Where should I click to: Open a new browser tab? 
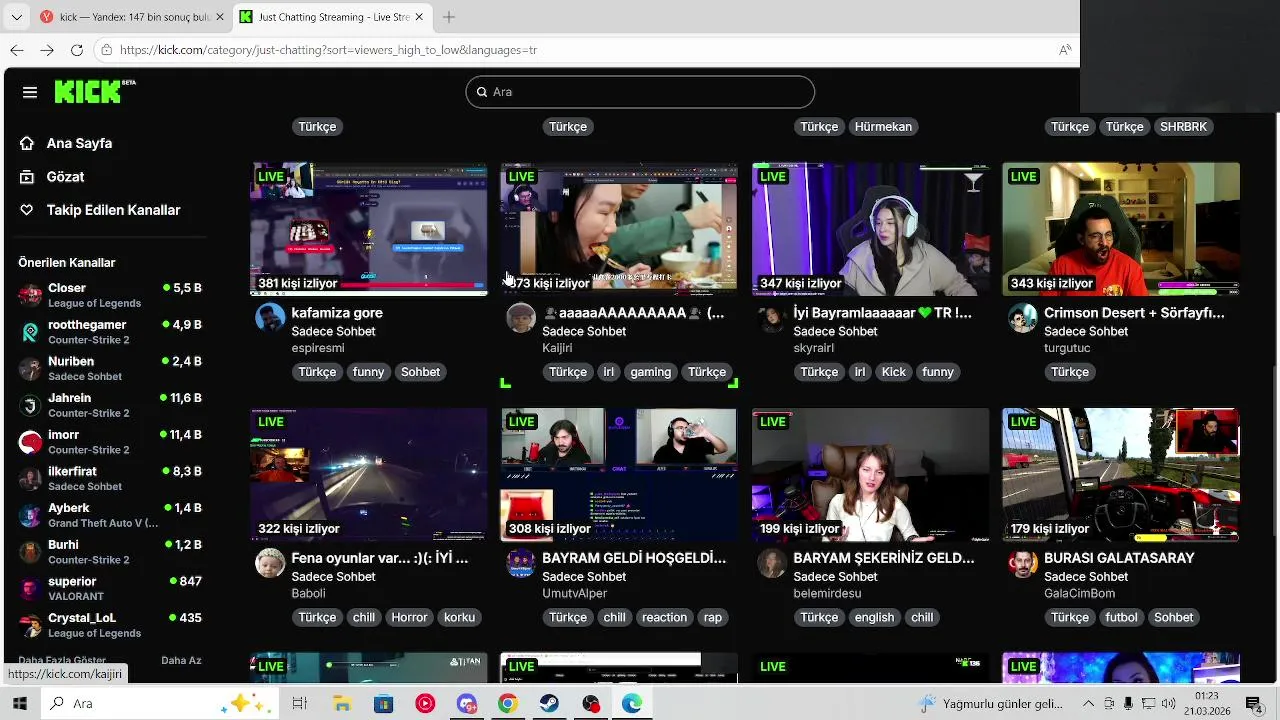pos(449,17)
